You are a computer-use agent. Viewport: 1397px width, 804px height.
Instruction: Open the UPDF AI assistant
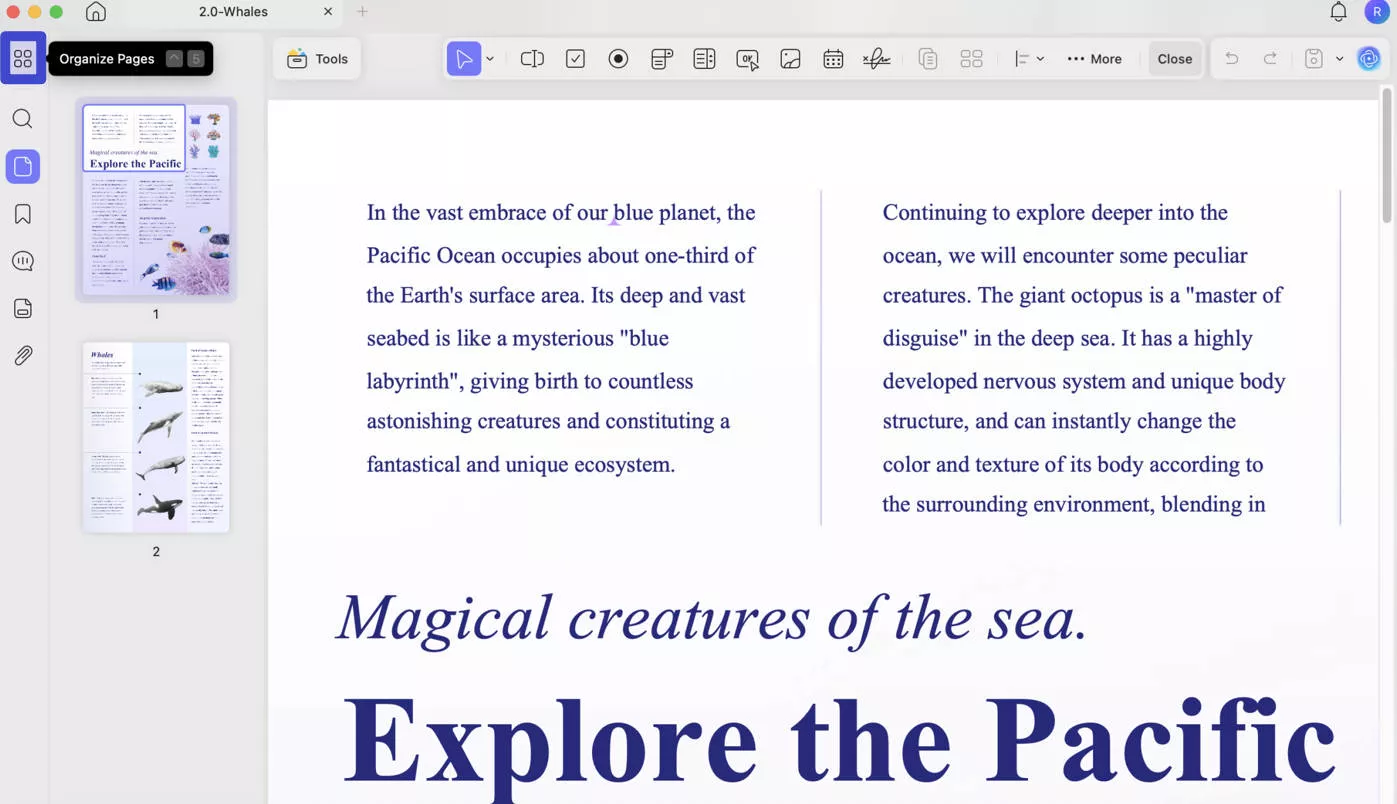coord(1368,58)
